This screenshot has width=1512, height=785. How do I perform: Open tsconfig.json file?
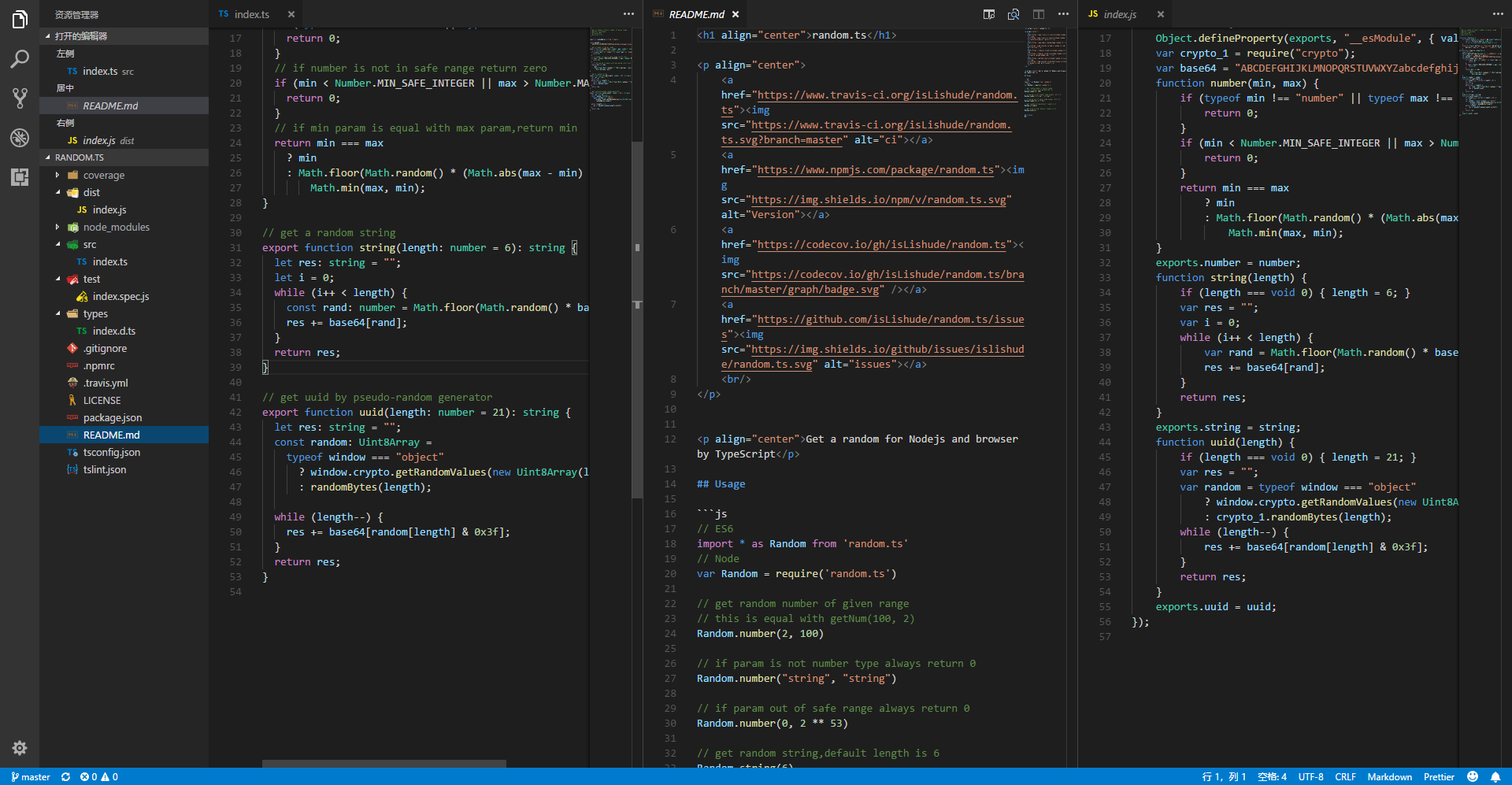(124, 452)
